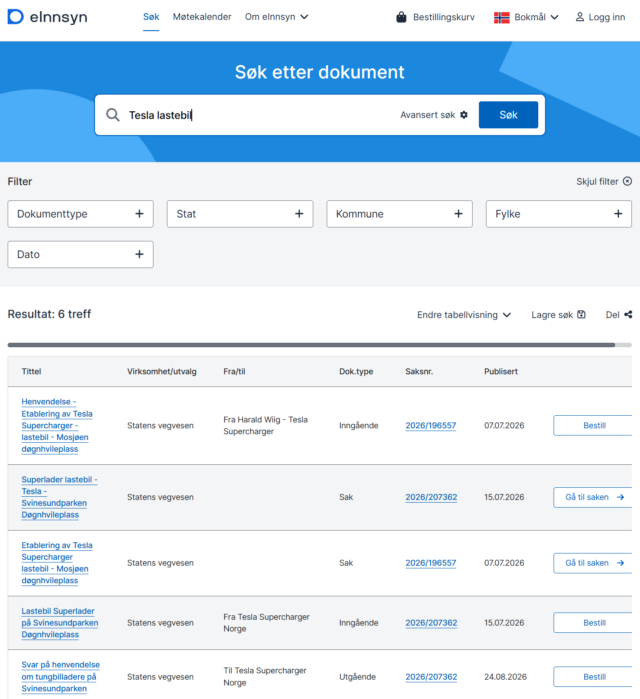Click the Lagre søk save icon
Viewport: 640px width, 699px height.
click(581, 315)
